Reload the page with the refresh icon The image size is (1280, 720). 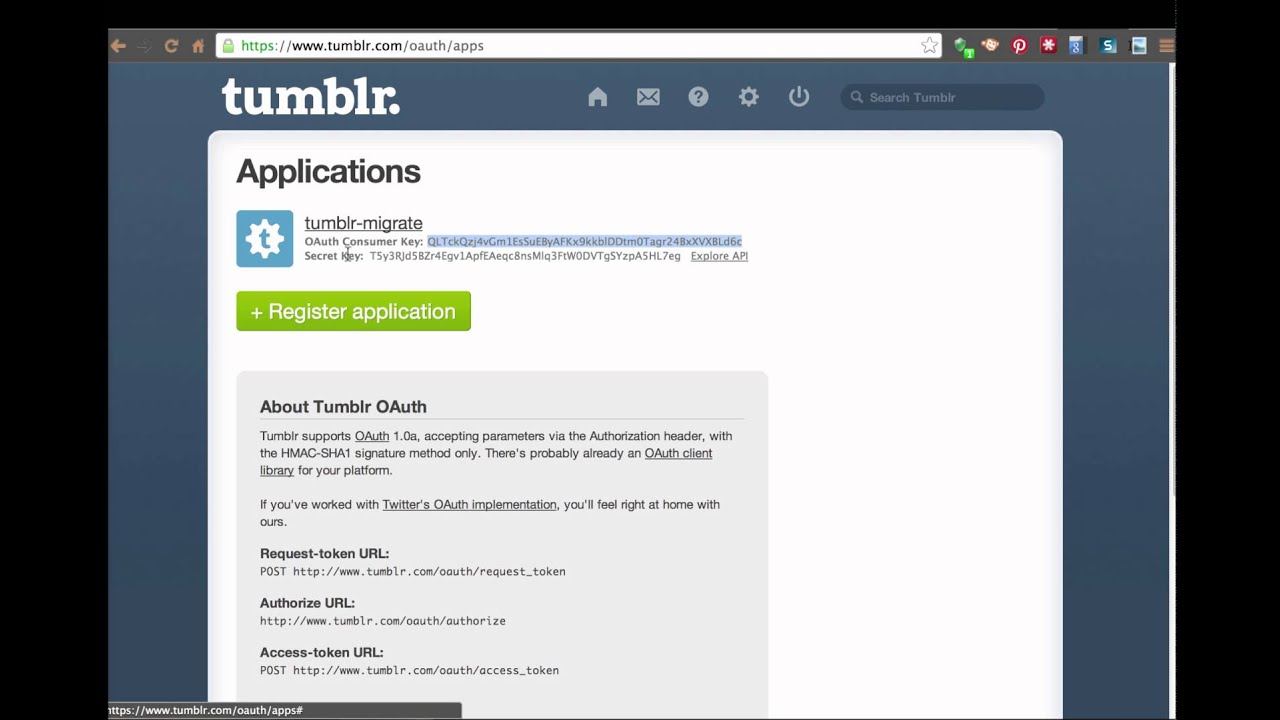tap(171, 46)
